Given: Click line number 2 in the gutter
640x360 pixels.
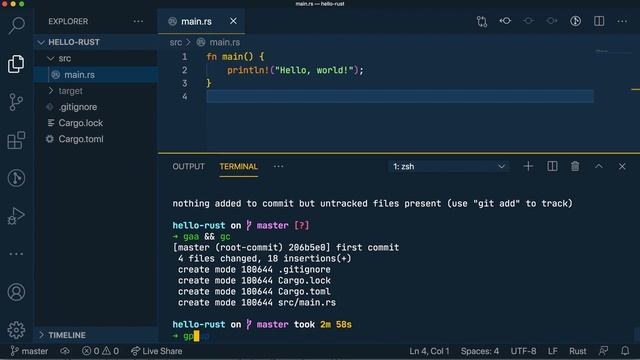Looking at the screenshot, I should (184, 70).
